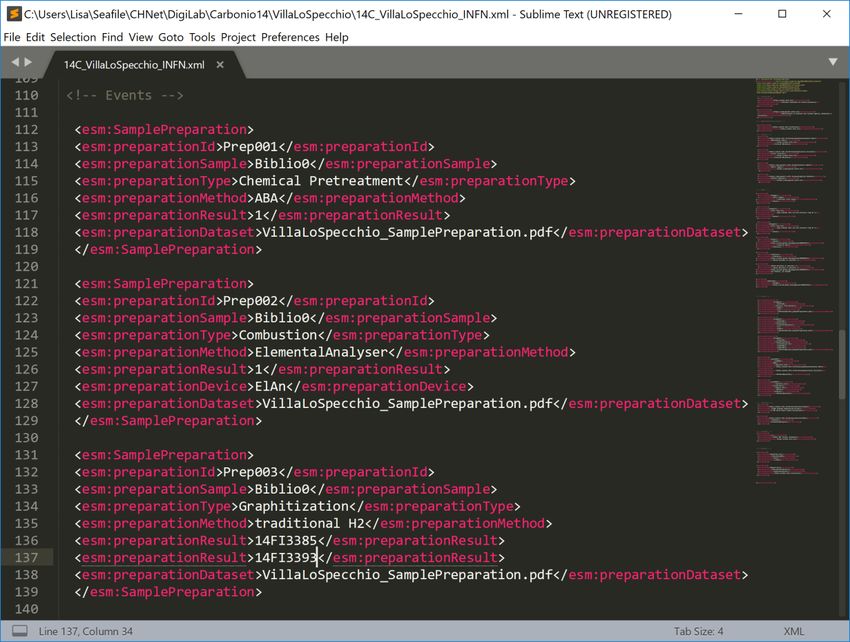Image resolution: width=850 pixels, height=642 pixels.
Task: Click the Sublime Text app icon in title bar
Action: [x=14, y=14]
